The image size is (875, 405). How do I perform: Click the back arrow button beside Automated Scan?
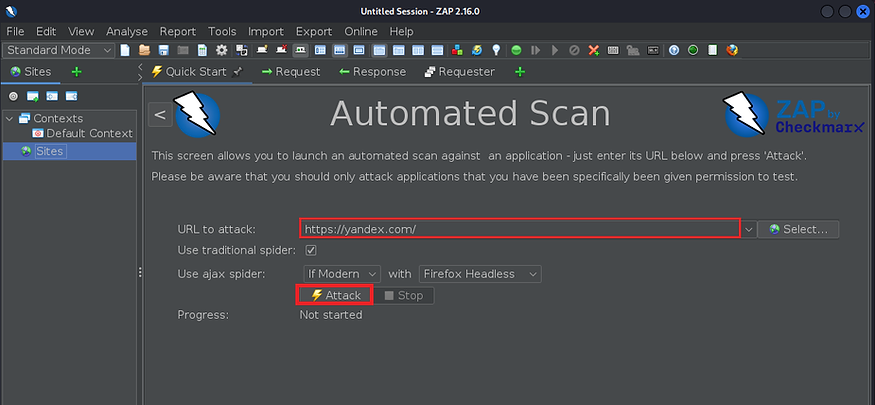[x=160, y=114]
